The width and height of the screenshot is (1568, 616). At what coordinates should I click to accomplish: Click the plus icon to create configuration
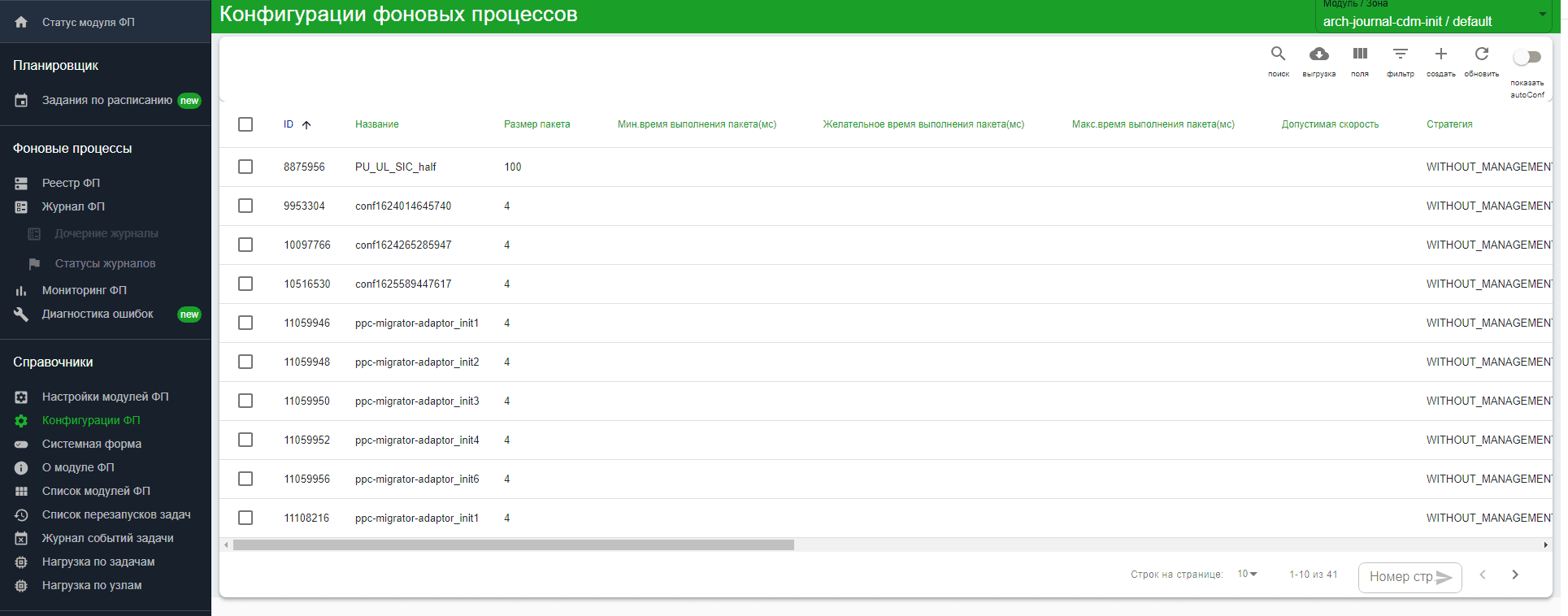pyautogui.click(x=1440, y=54)
